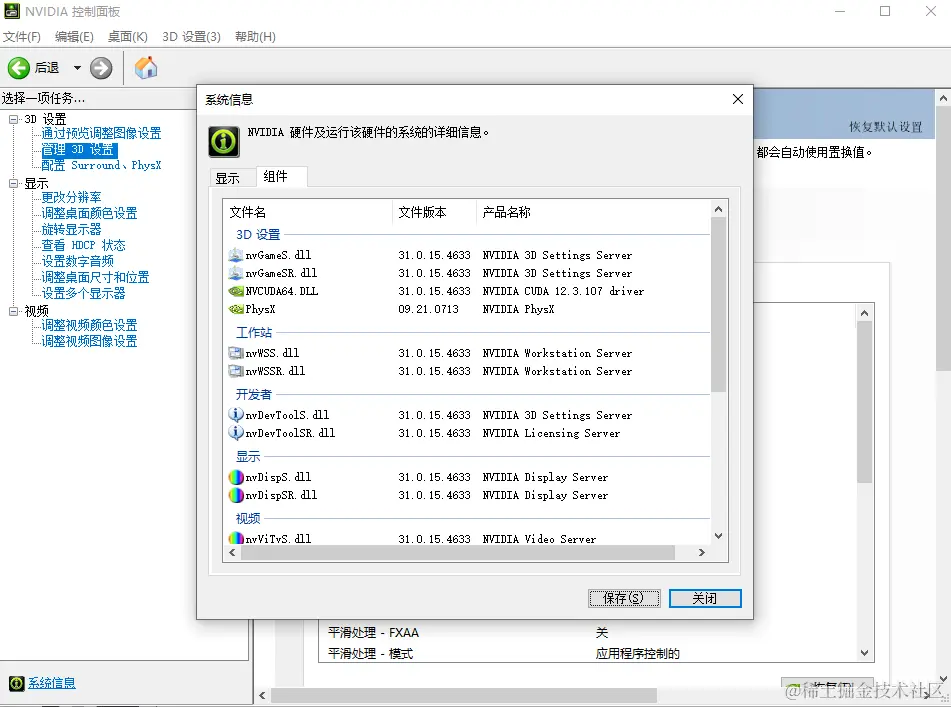This screenshot has height=707, width=951.
Task: Click the component list horizontal scrollbar thumb
Action: point(457,552)
